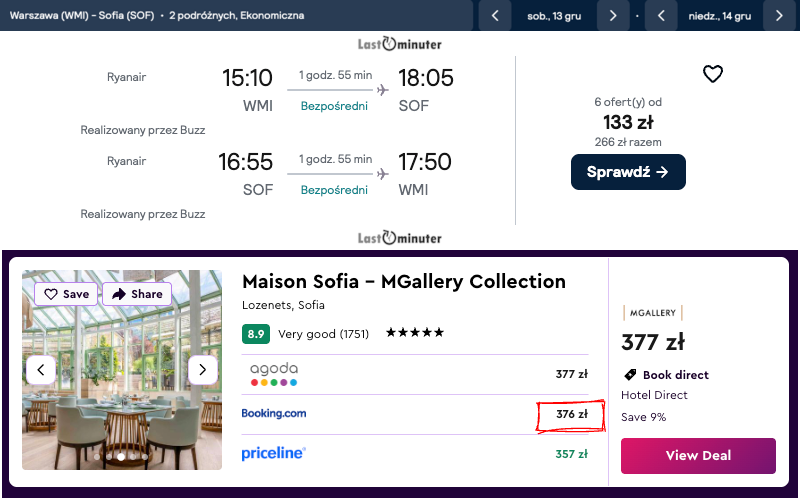This screenshot has width=800, height=498.
Task: Show previous hotel photo
Action: click(x=41, y=369)
